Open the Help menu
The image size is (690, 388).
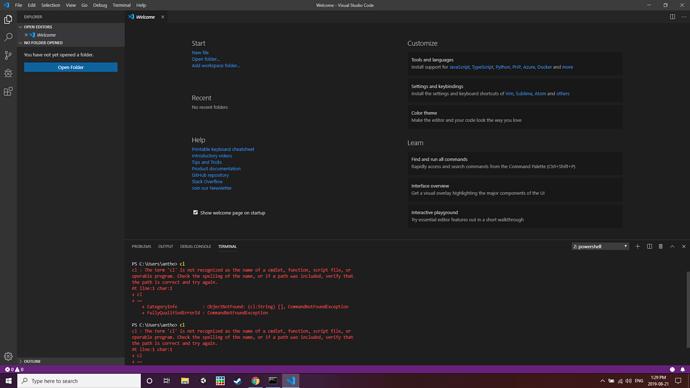click(141, 5)
